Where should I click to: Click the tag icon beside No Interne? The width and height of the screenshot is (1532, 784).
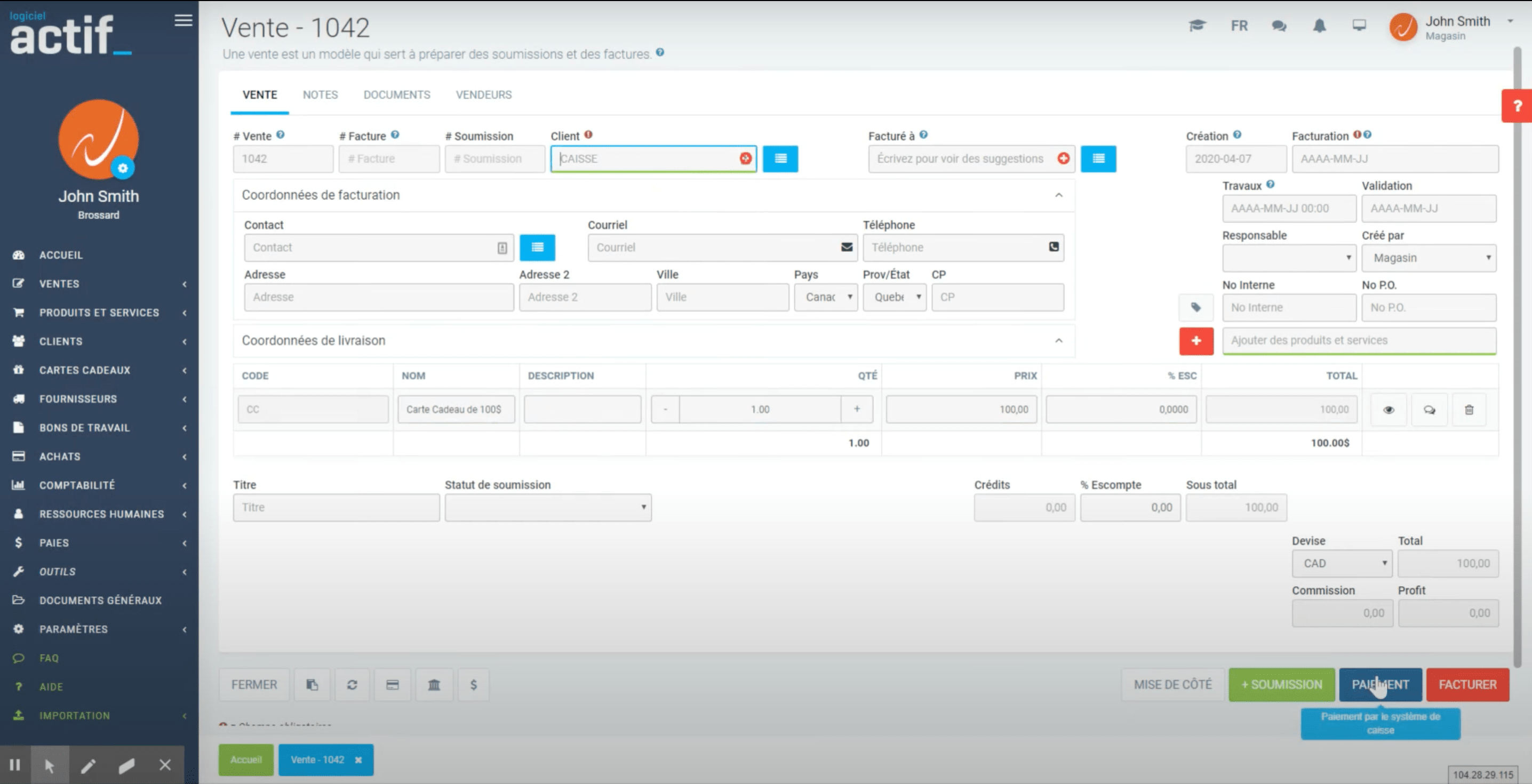click(1196, 308)
